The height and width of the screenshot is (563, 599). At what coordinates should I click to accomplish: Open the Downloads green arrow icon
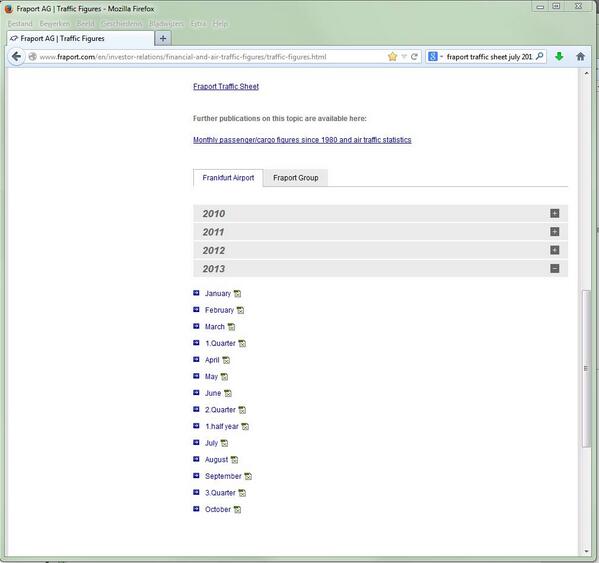(x=559, y=57)
